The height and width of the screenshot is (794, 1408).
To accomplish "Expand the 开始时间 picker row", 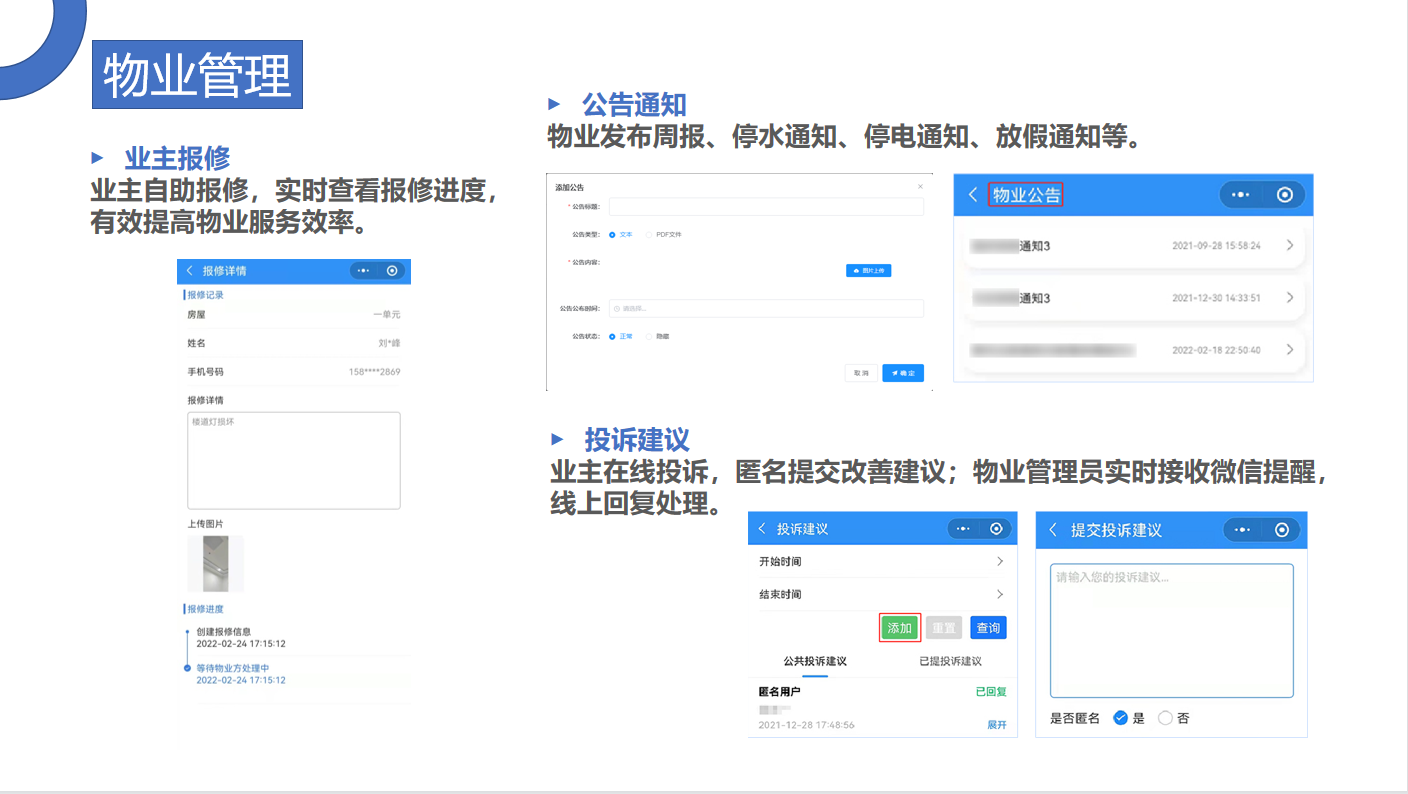I will point(882,562).
